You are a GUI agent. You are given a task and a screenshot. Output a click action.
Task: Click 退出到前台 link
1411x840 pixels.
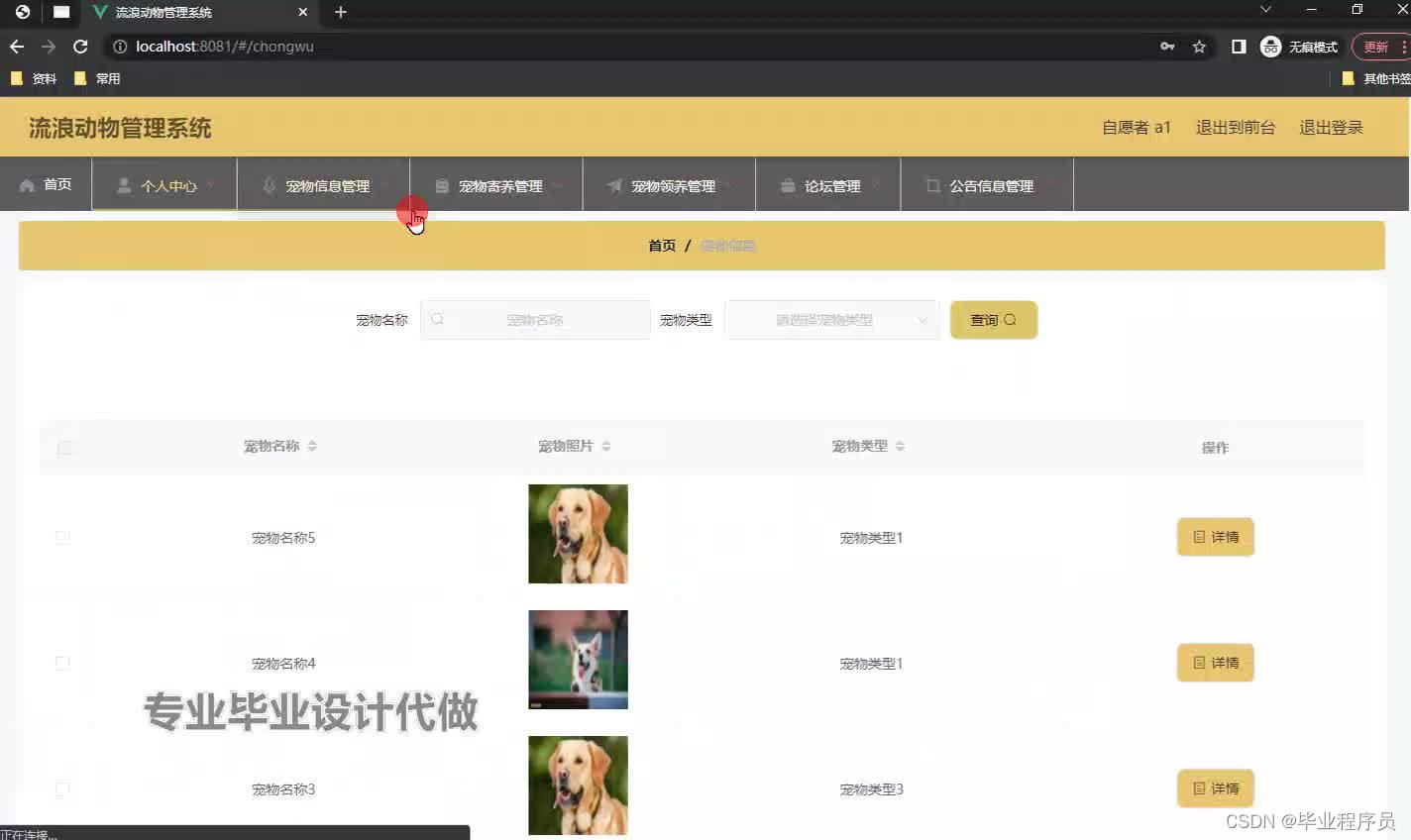pyautogui.click(x=1236, y=127)
